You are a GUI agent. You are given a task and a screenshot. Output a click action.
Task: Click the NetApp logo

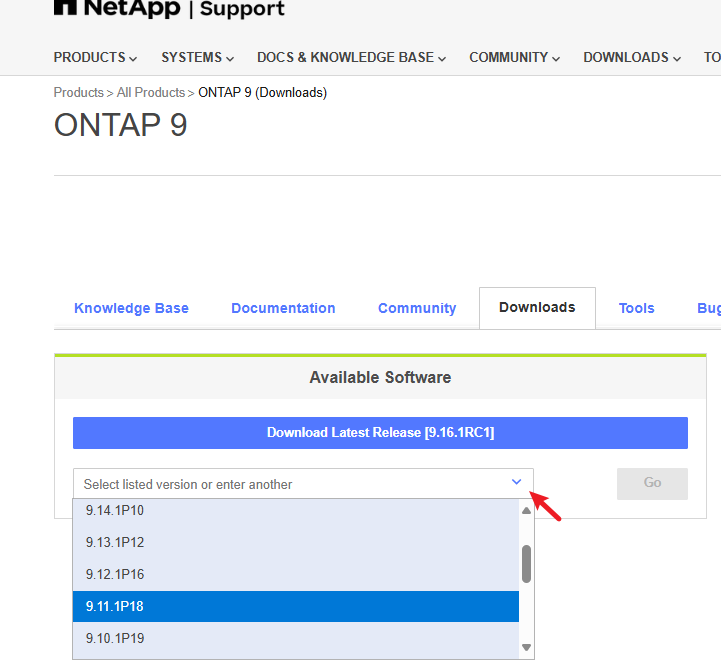pos(117,8)
